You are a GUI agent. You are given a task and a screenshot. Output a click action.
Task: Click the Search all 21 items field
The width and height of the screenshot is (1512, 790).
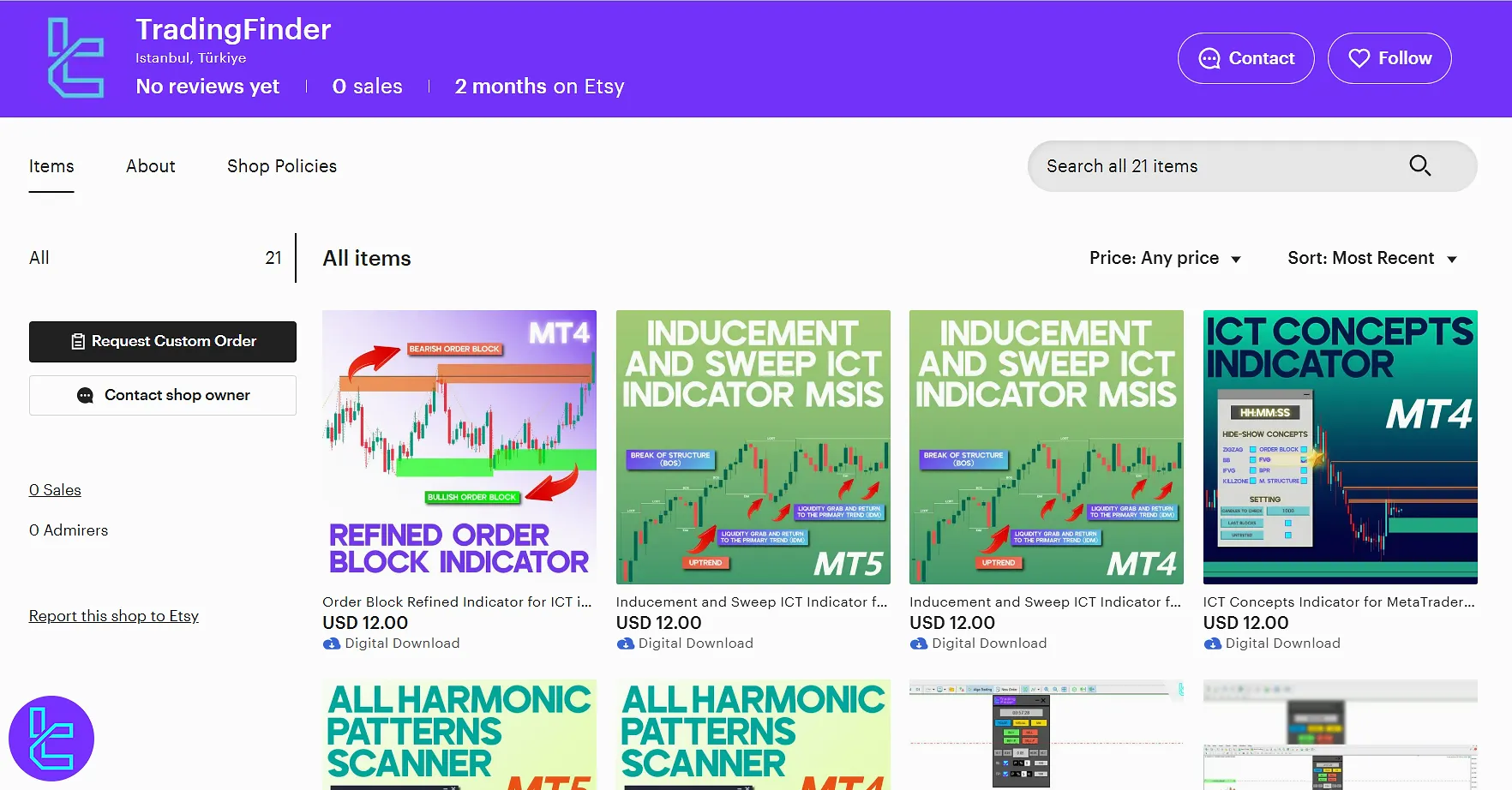(1217, 166)
